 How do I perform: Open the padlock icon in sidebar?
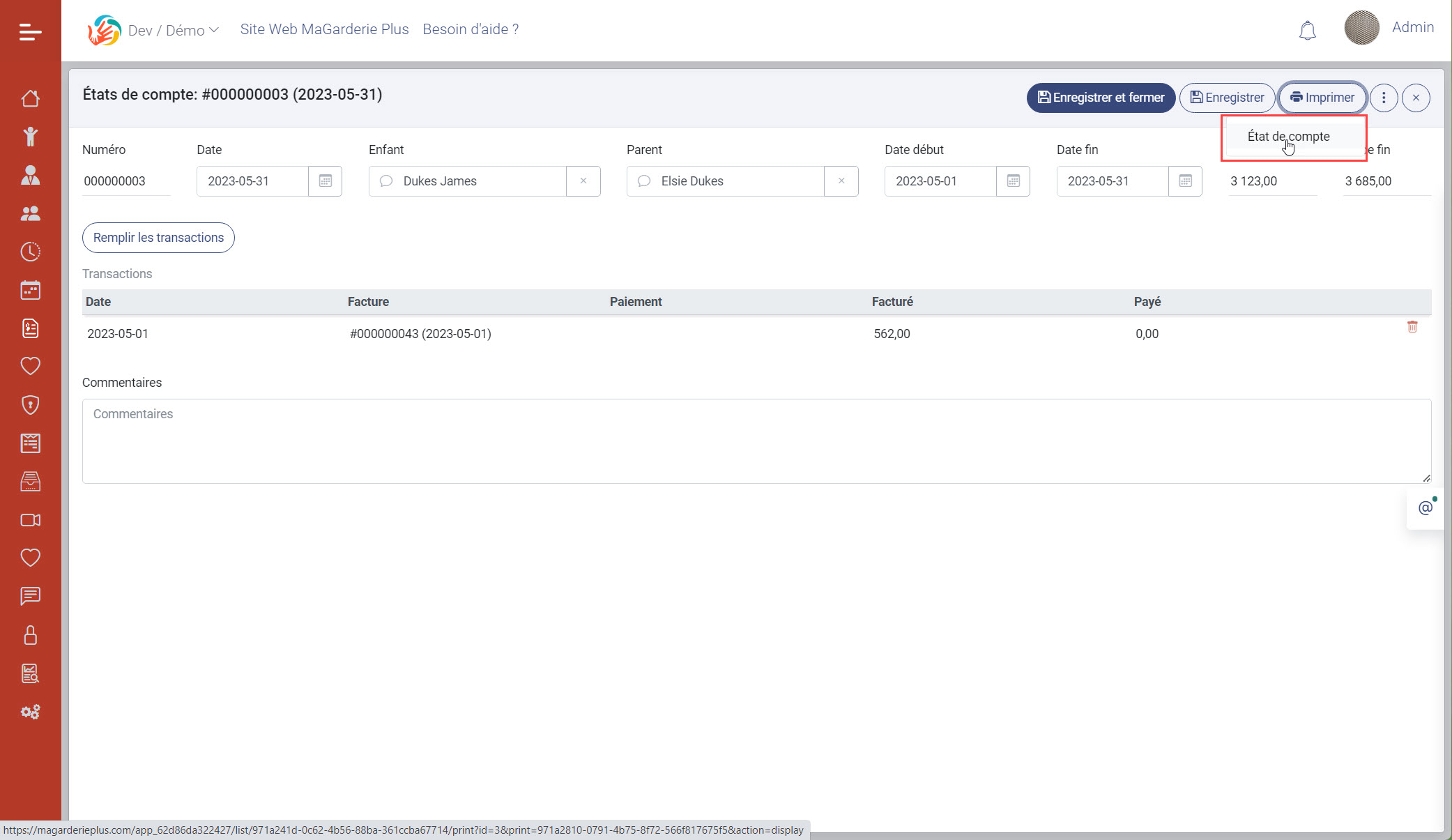(x=30, y=635)
